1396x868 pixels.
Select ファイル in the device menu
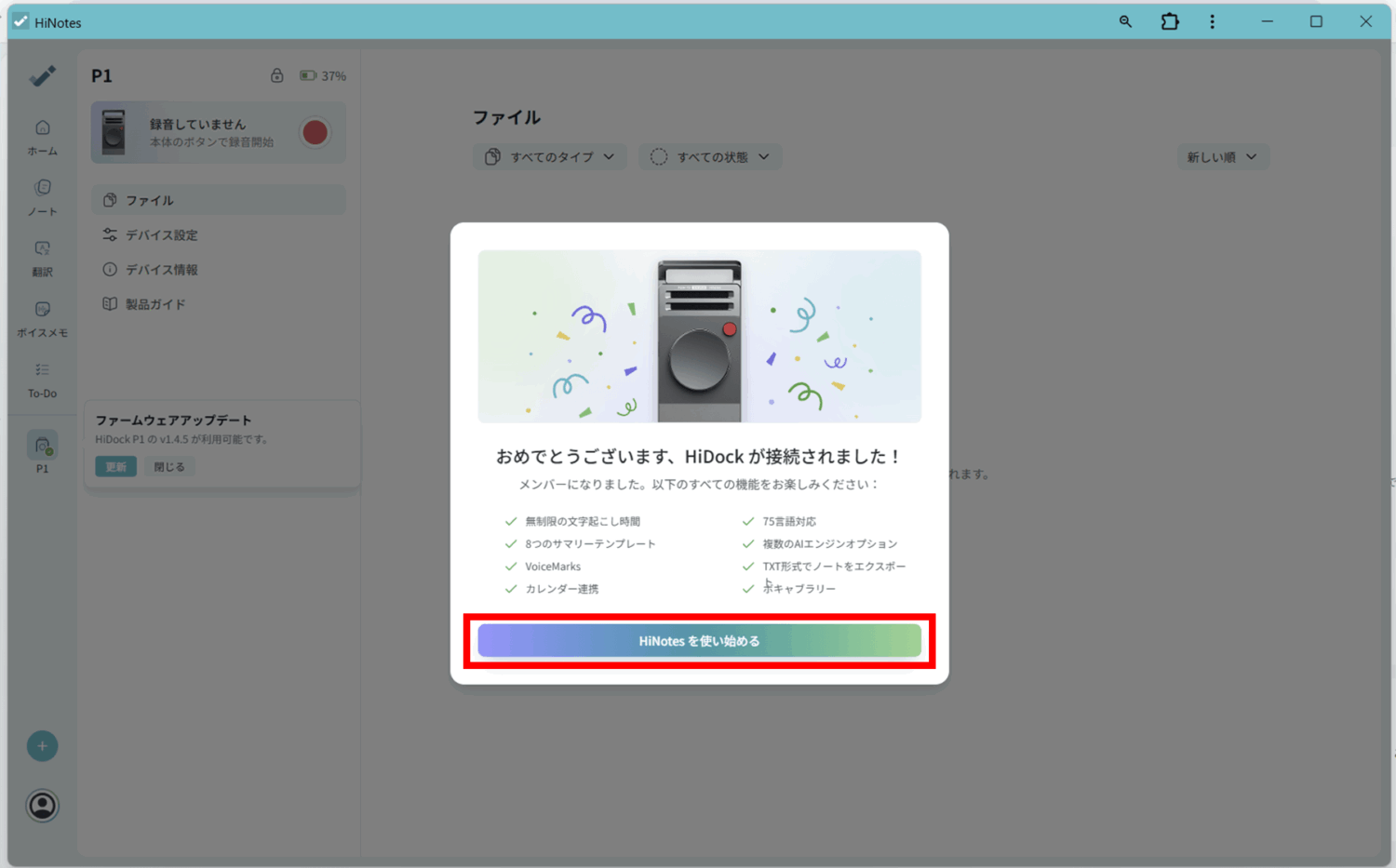tap(219, 200)
